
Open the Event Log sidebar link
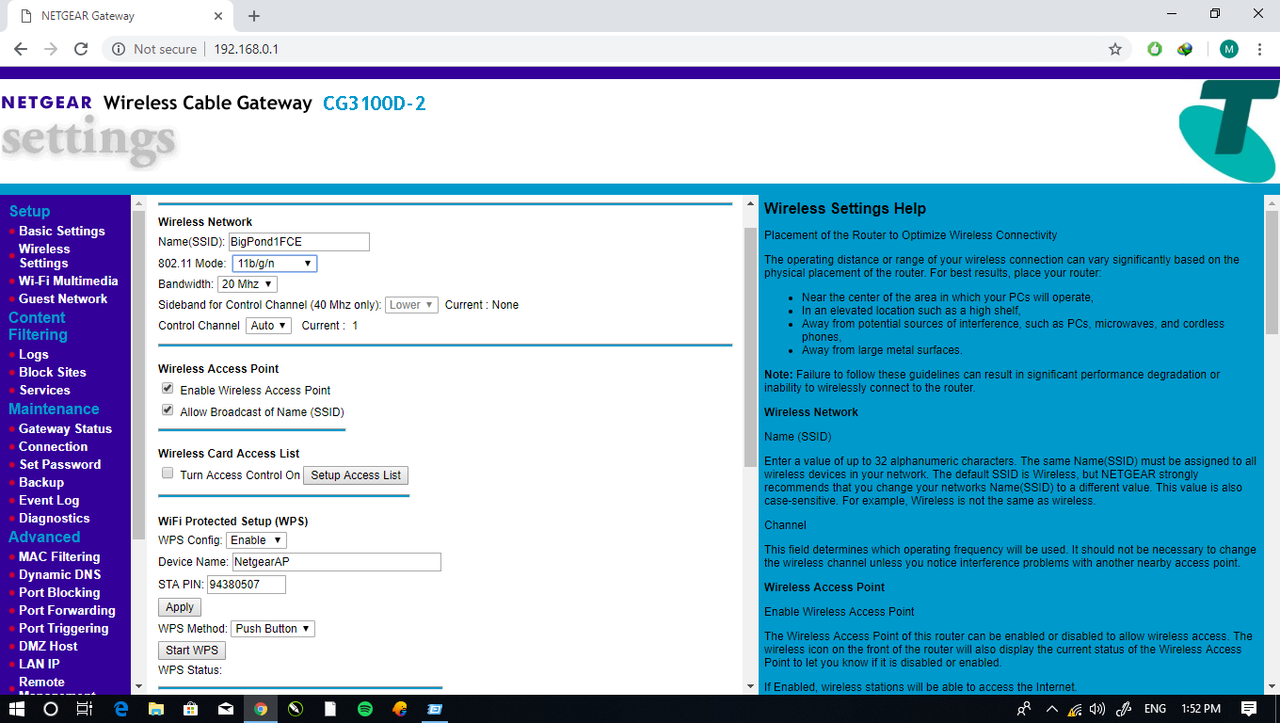[49, 501]
